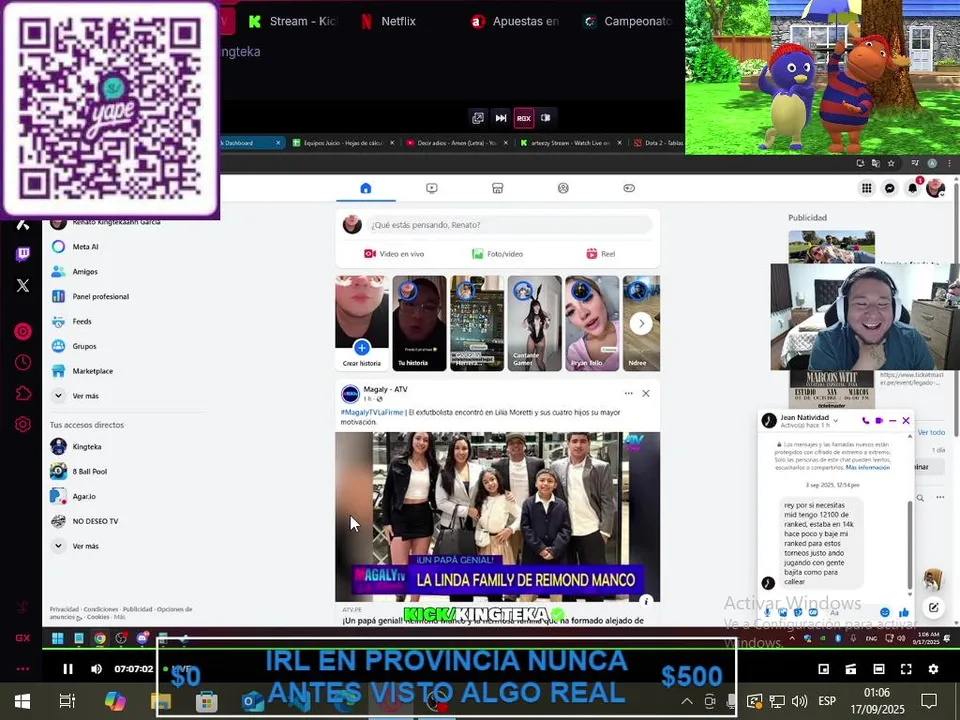Search contacts with the magnifier icon
The width and height of the screenshot is (960, 720).
tap(920, 498)
